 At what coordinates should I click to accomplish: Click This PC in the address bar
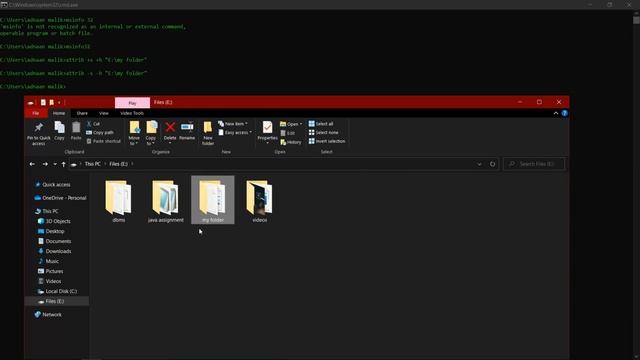pos(93,164)
